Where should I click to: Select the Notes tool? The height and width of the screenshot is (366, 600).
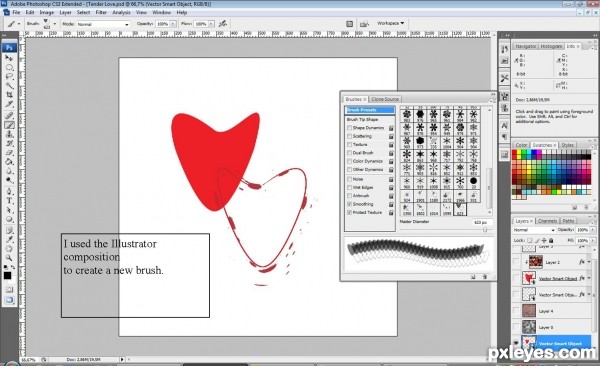[9, 230]
